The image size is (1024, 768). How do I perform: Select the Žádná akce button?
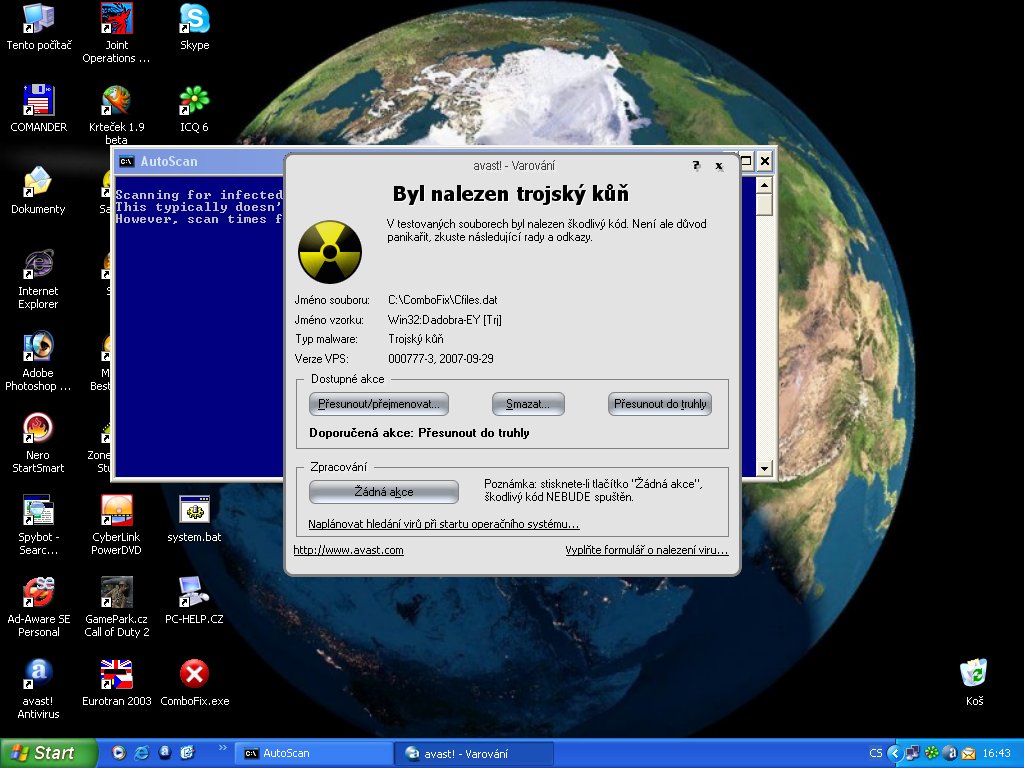click(x=383, y=492)
